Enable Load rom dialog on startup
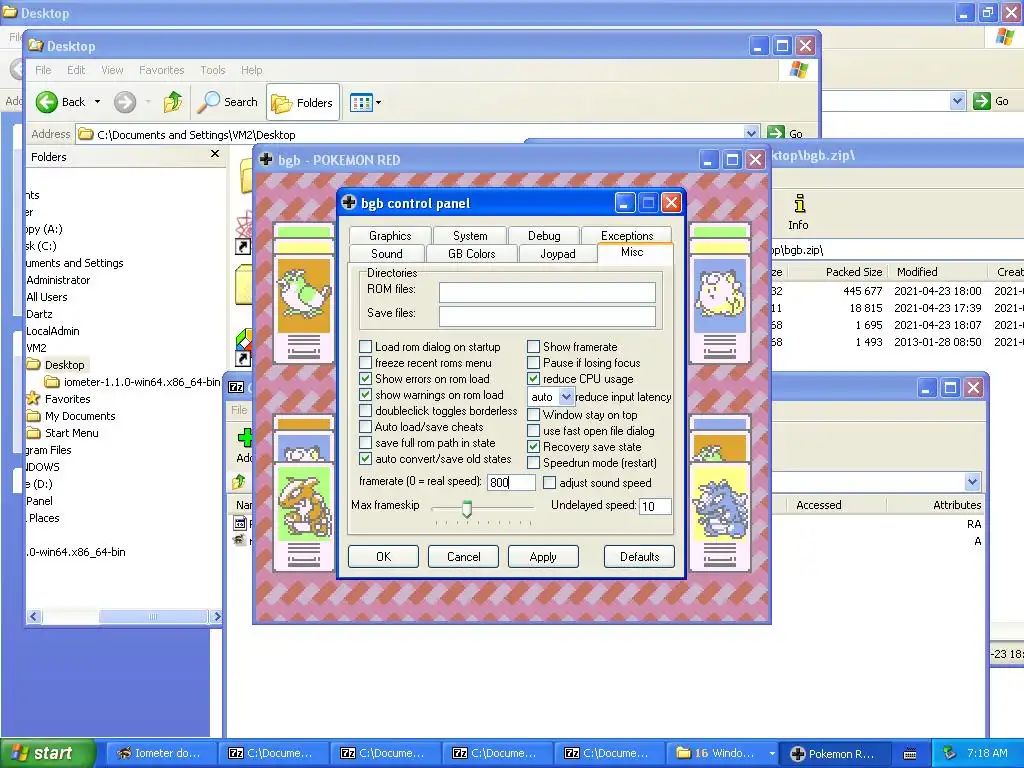Image resolution: width=1024 pixels, height=768 pixels. [x=366, y=347]
